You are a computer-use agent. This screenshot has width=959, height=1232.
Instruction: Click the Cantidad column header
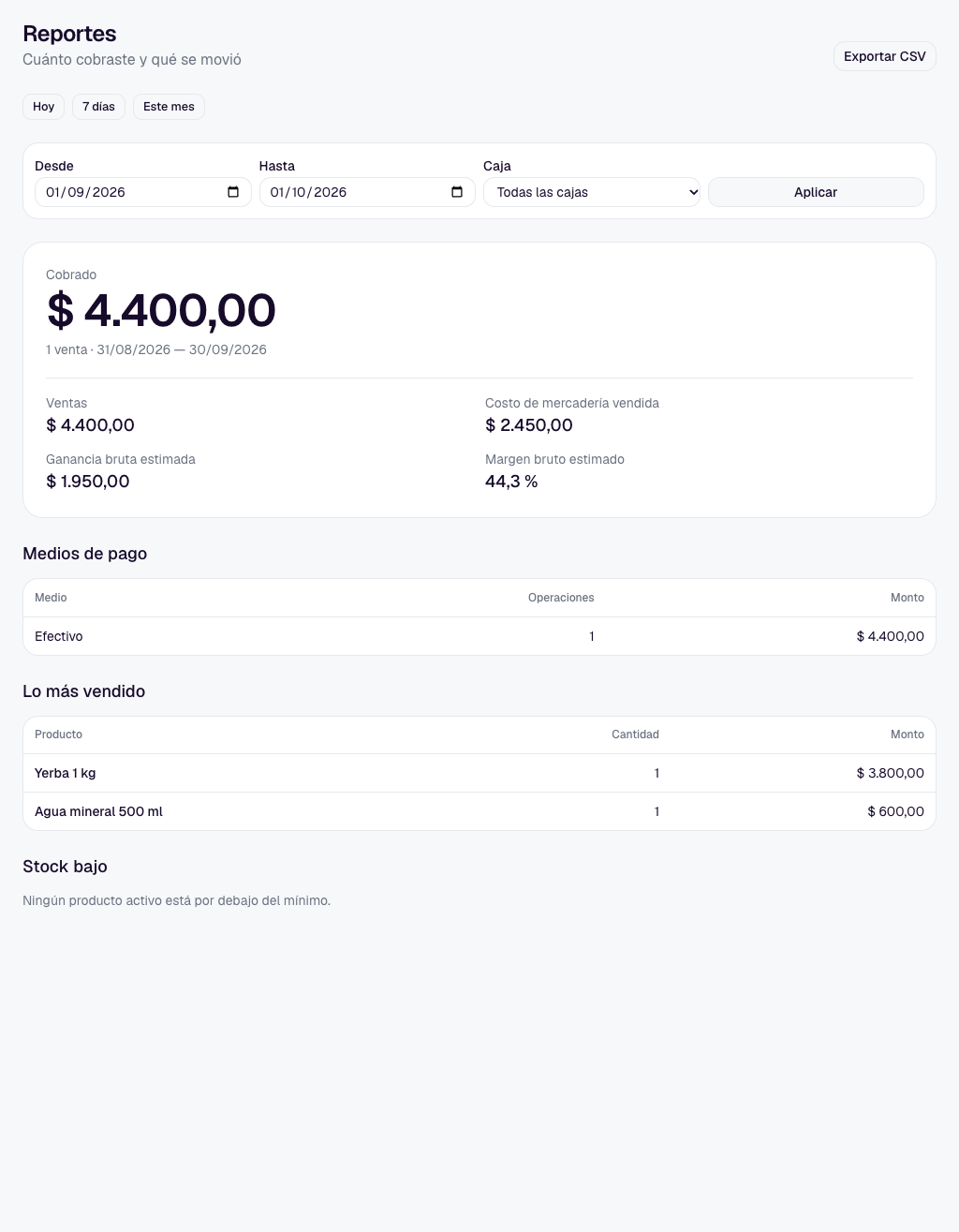pos(635,735)
